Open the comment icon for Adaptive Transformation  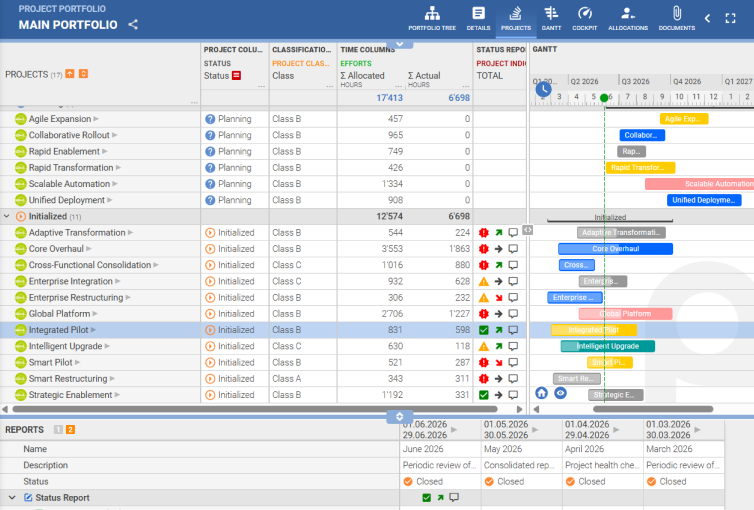(x=513, y=233)
